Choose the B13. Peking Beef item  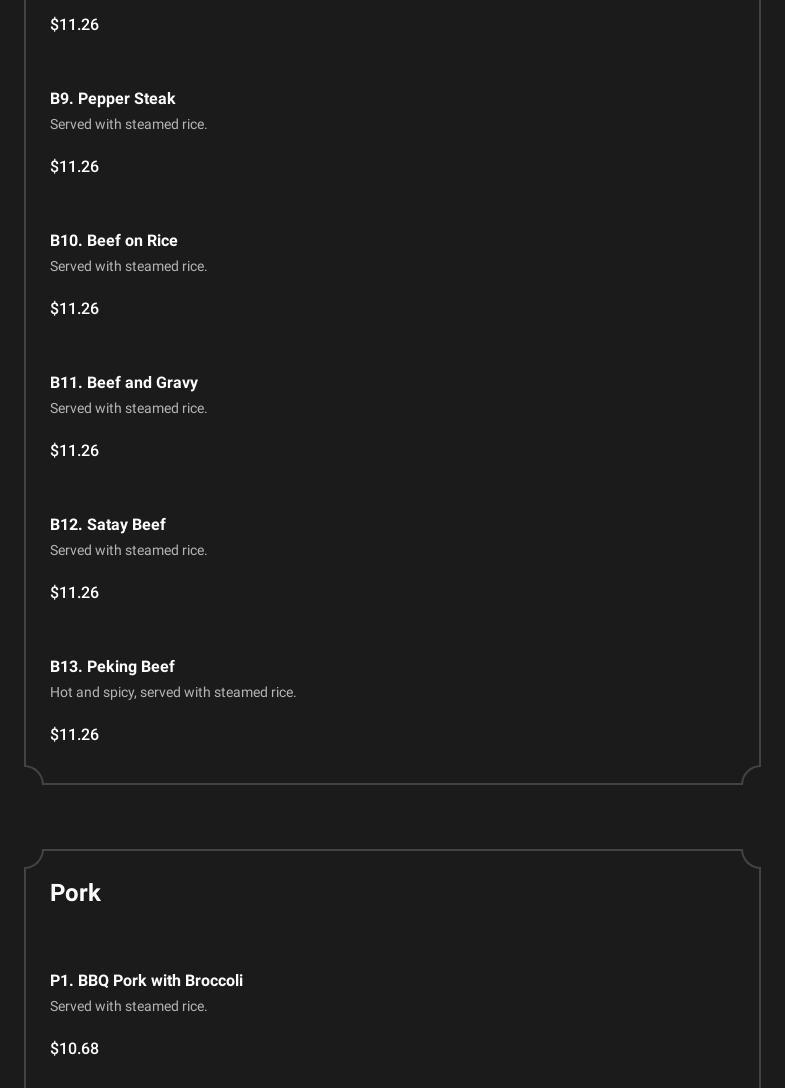pos(112,666)
